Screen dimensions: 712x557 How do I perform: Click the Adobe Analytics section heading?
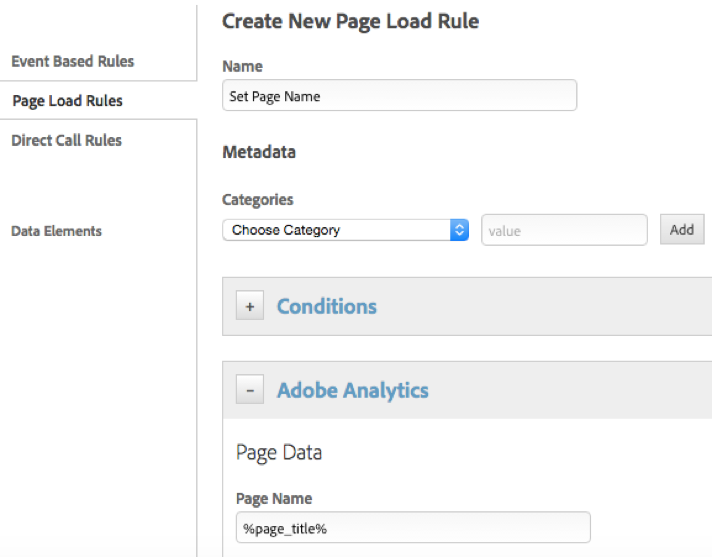[352, 390]
